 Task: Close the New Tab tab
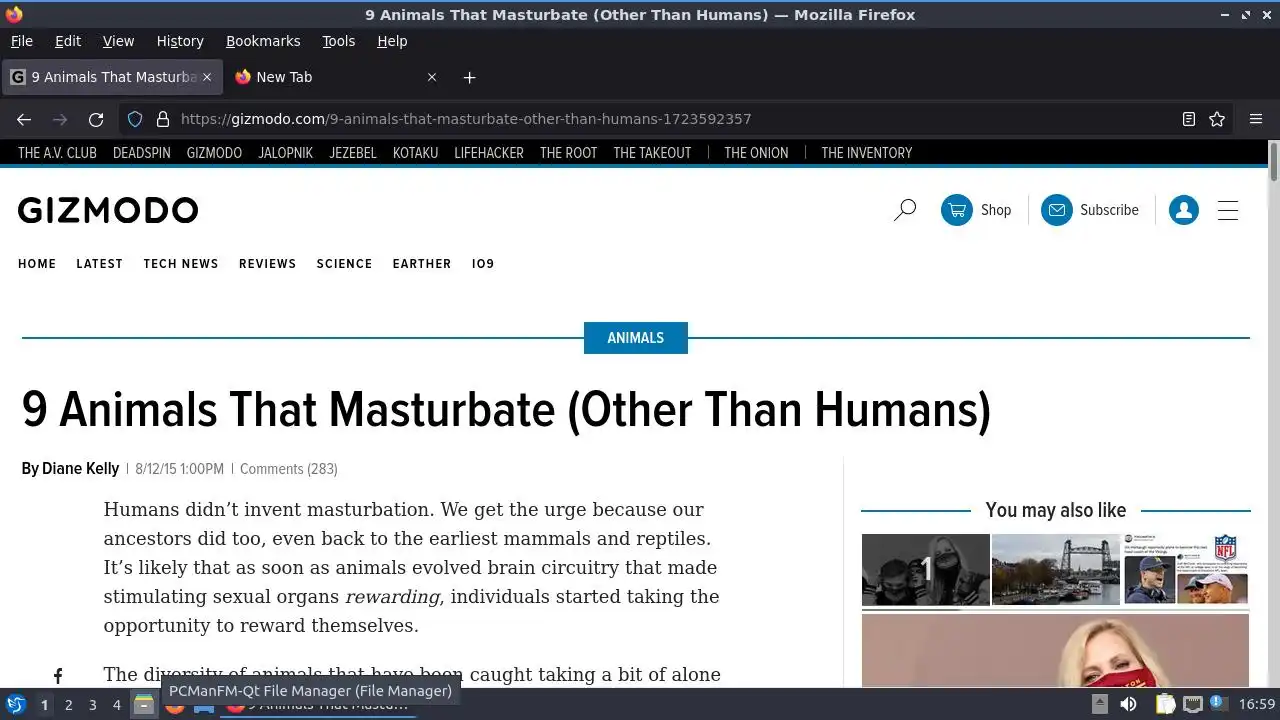[432, 77]
